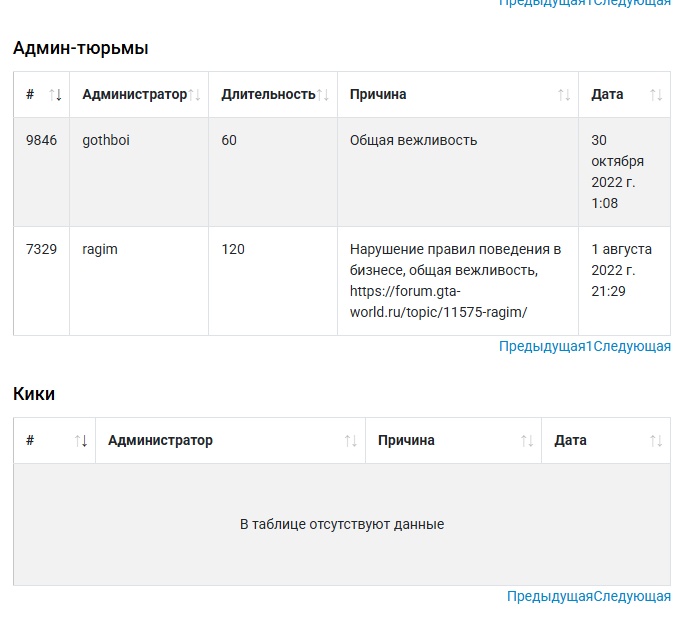This screenshot has width=685, height=631.
Task: Open page 1 under the admin-jail table
Action: click(589, 347)
